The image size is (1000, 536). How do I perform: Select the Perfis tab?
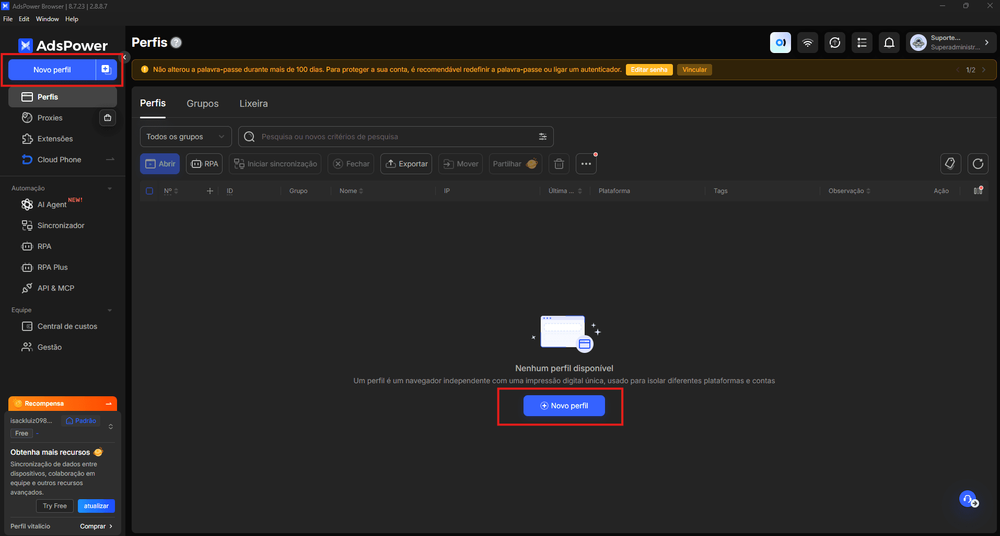pyautogui.click(x=152, y=103)
